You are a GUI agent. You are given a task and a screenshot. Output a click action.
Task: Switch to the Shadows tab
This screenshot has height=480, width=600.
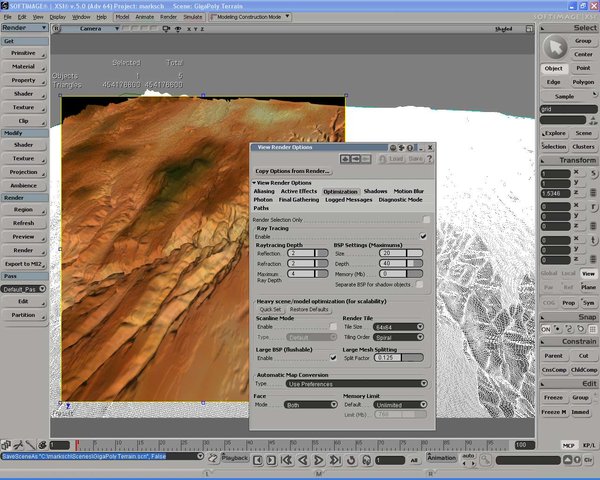tap(375, 191)
